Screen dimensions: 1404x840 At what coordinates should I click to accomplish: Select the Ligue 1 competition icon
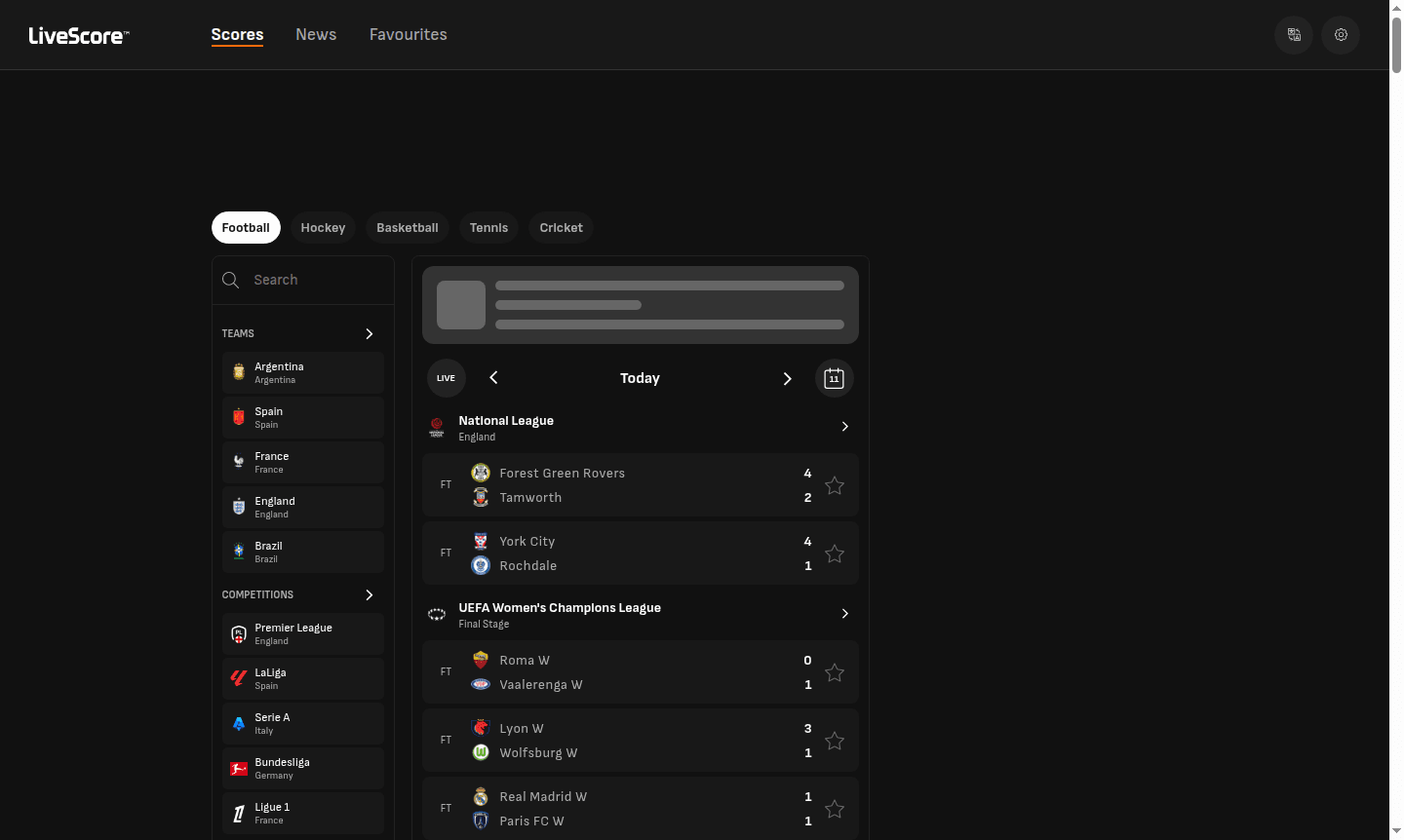pos(239,813)
